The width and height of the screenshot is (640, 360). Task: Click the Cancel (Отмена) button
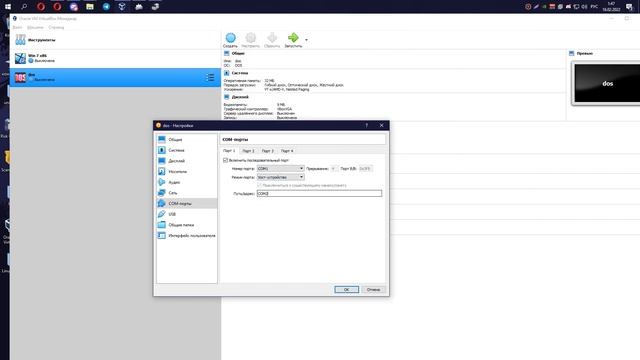pos(373,289)
